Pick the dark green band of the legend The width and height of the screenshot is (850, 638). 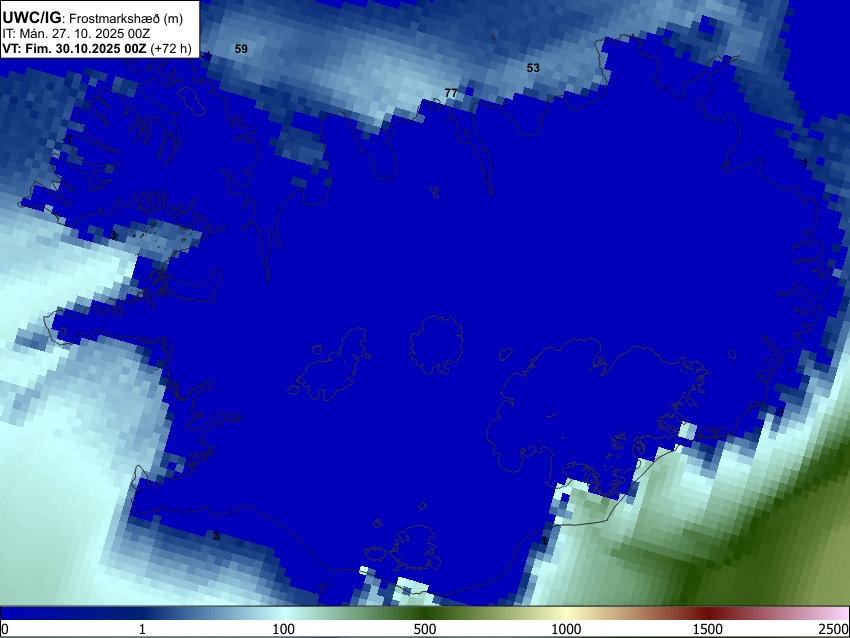[425, 614]
